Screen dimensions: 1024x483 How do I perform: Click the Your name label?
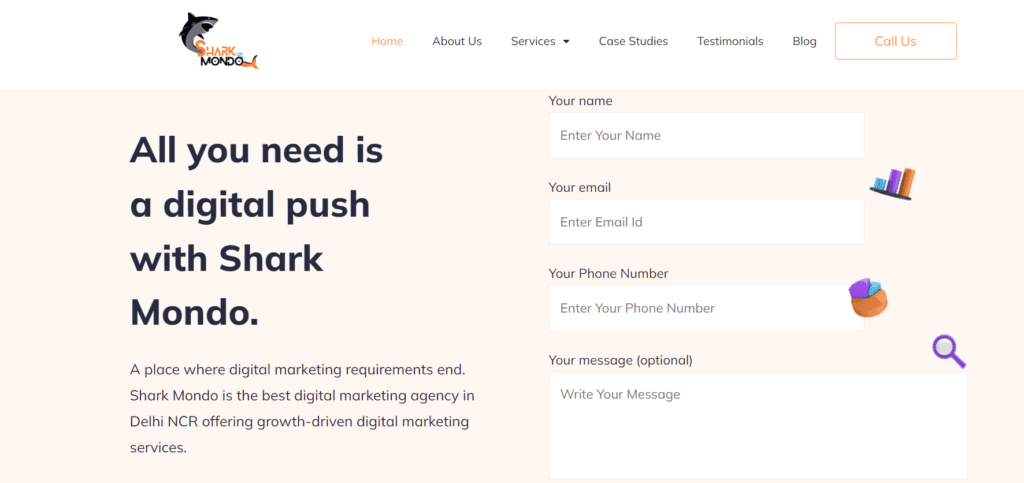[581, 101]
